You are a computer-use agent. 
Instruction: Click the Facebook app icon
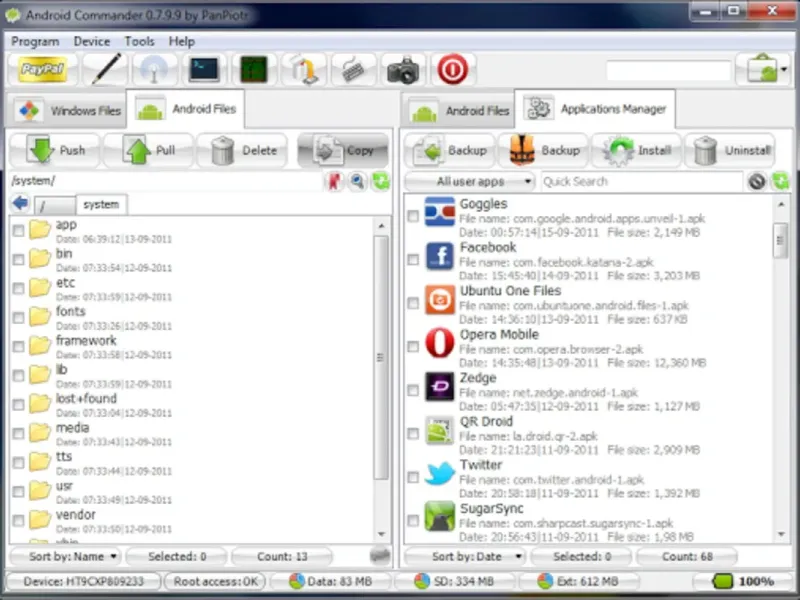tap(439, 256)
